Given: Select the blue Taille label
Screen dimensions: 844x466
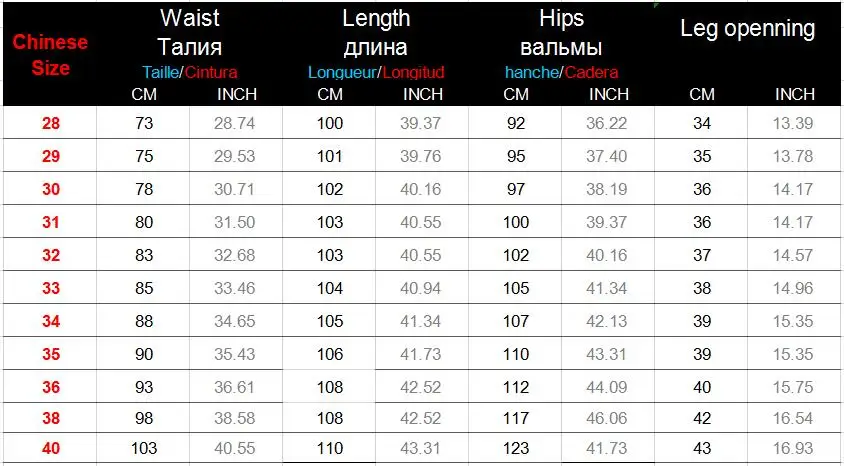Looking at the screenshot, I should click(x=160, y=72).
